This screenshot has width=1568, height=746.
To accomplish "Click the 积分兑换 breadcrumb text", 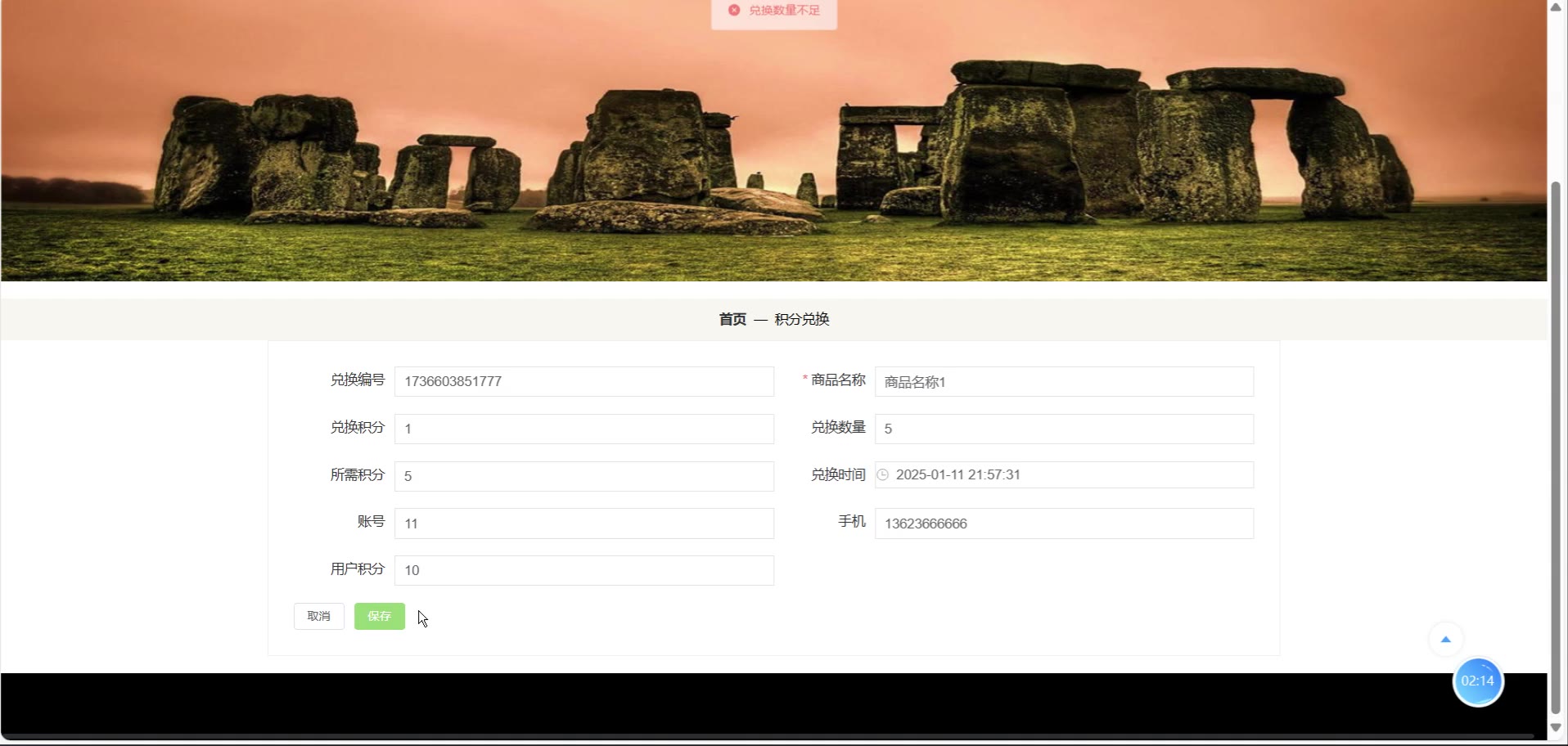I will (x=802, y=319).
